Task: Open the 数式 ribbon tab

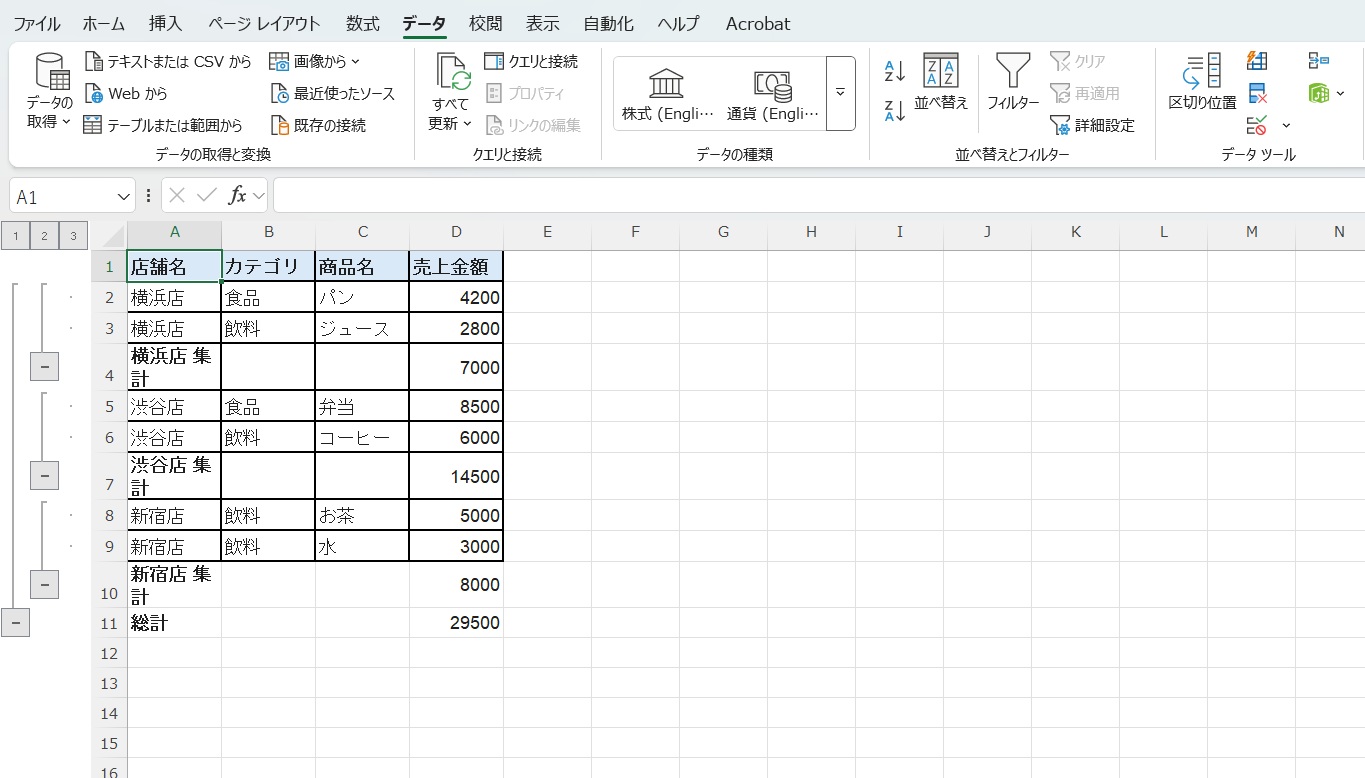Action: 362,23
